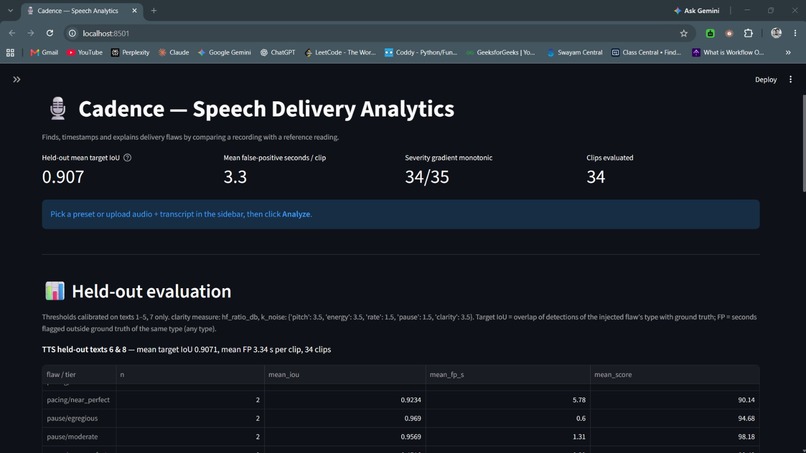The width and height of the screenshot is (806, 453).
Task: Open the LeetCode bookmark
Action: tap(340, 52)
